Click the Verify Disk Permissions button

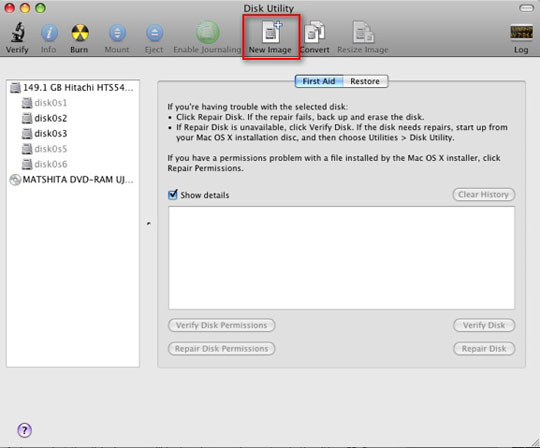pos(221,325)
